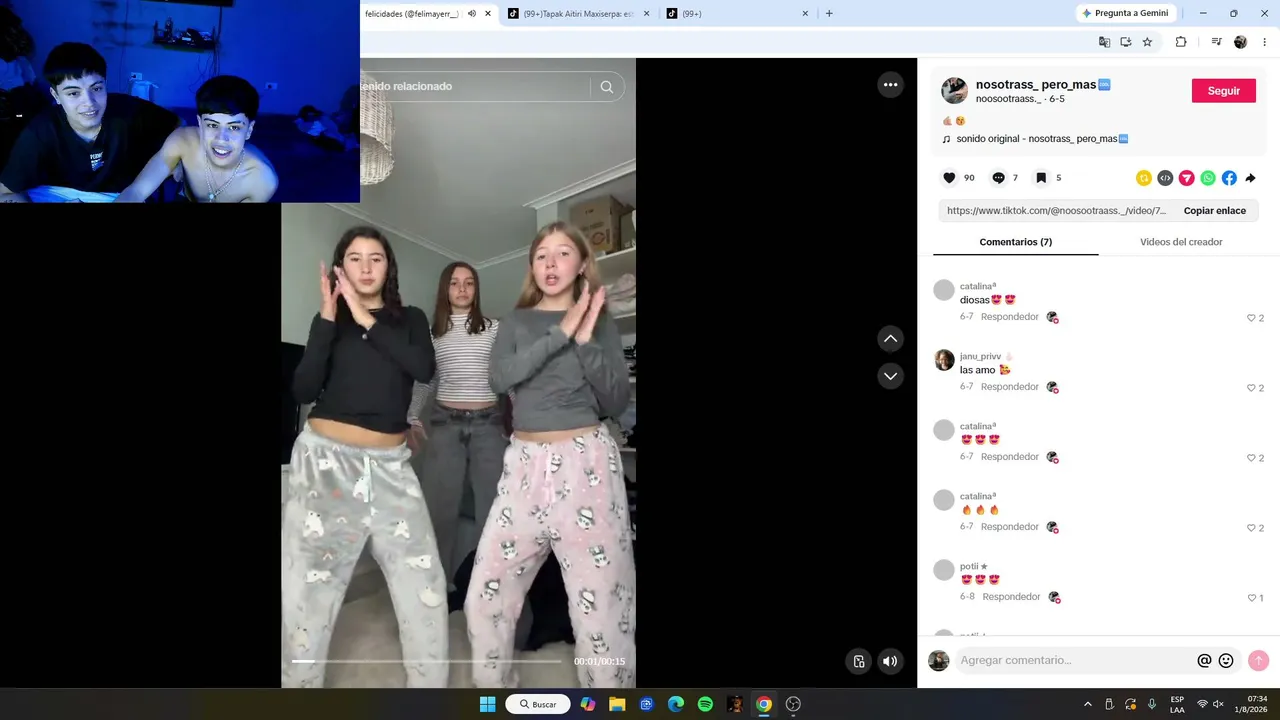Image resolution: width=1280 pixels, height=720 pixels.
Task: Go to the next video with the down chevron
Action: click(x=890, y=376)
